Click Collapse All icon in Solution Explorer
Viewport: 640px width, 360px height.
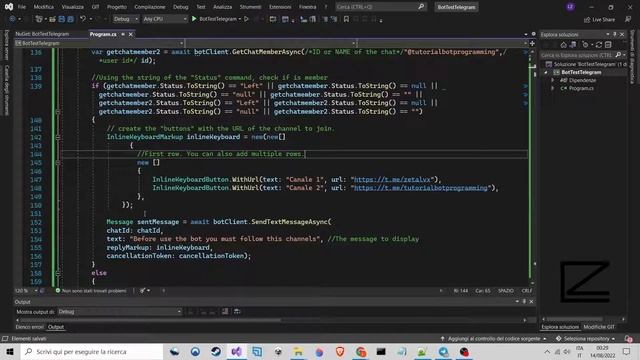tap(608, 44)
